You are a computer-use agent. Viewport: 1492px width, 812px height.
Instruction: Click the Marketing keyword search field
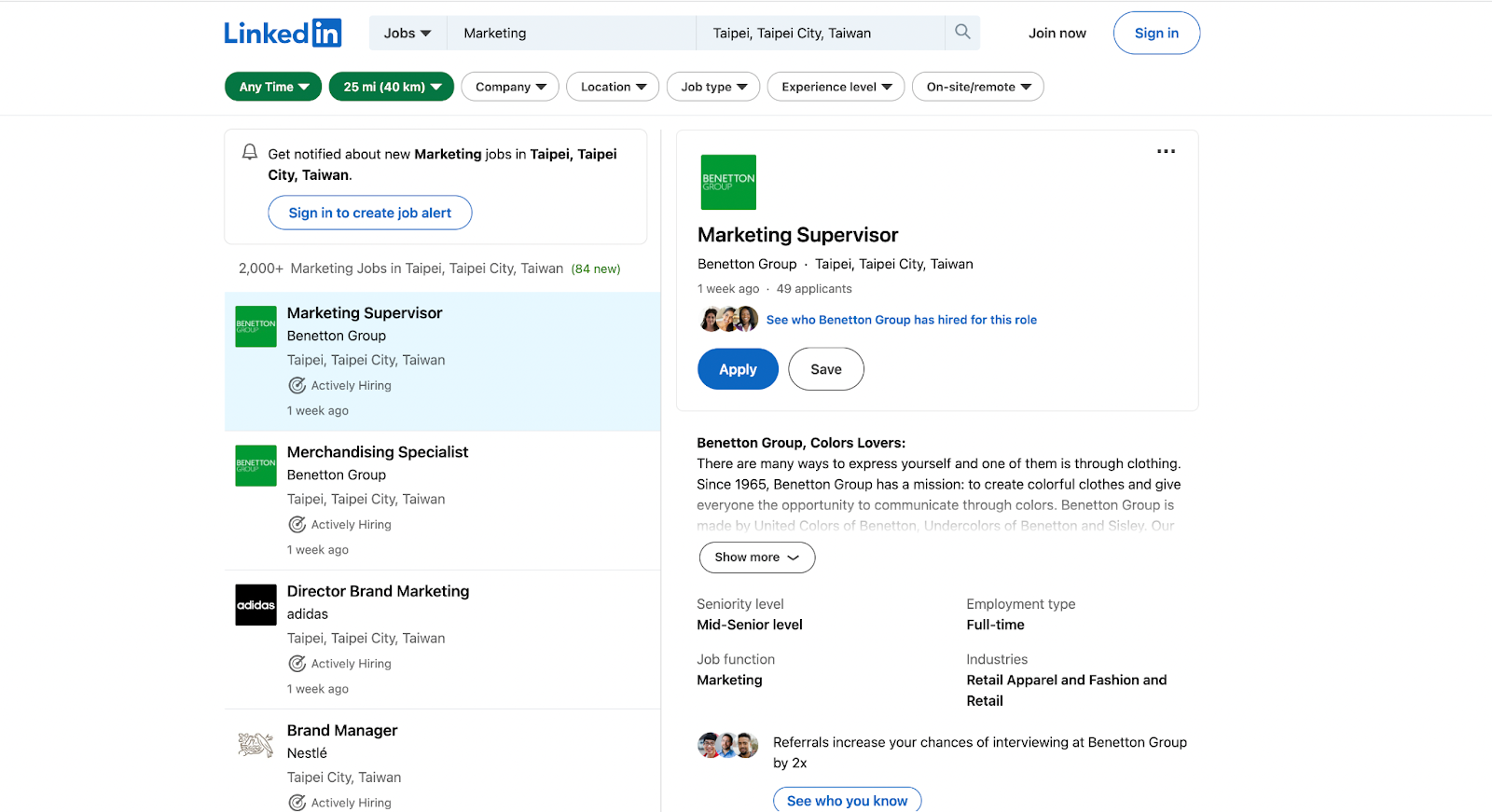point(572,33)
